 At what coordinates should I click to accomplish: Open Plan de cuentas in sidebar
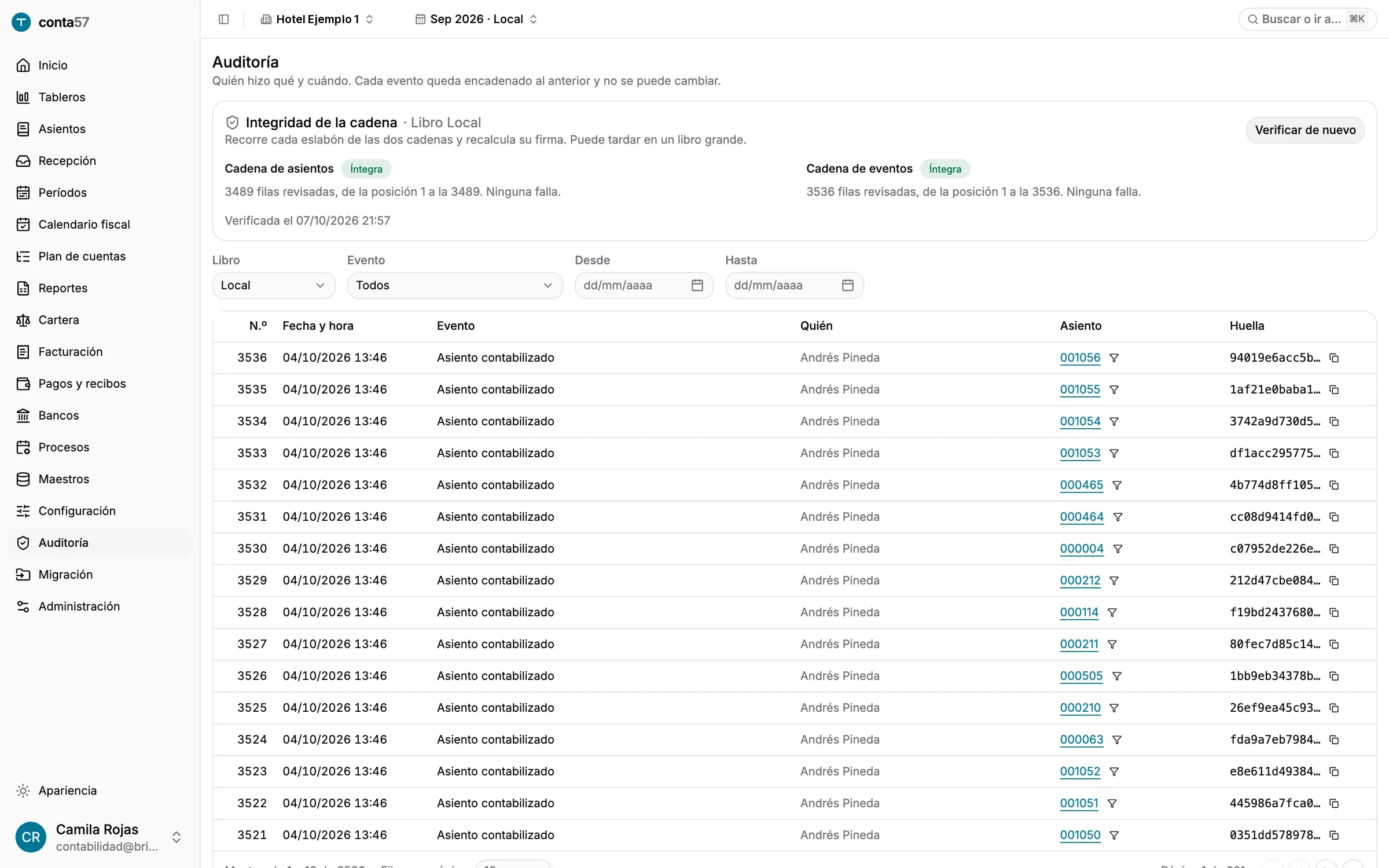[100, 256]
